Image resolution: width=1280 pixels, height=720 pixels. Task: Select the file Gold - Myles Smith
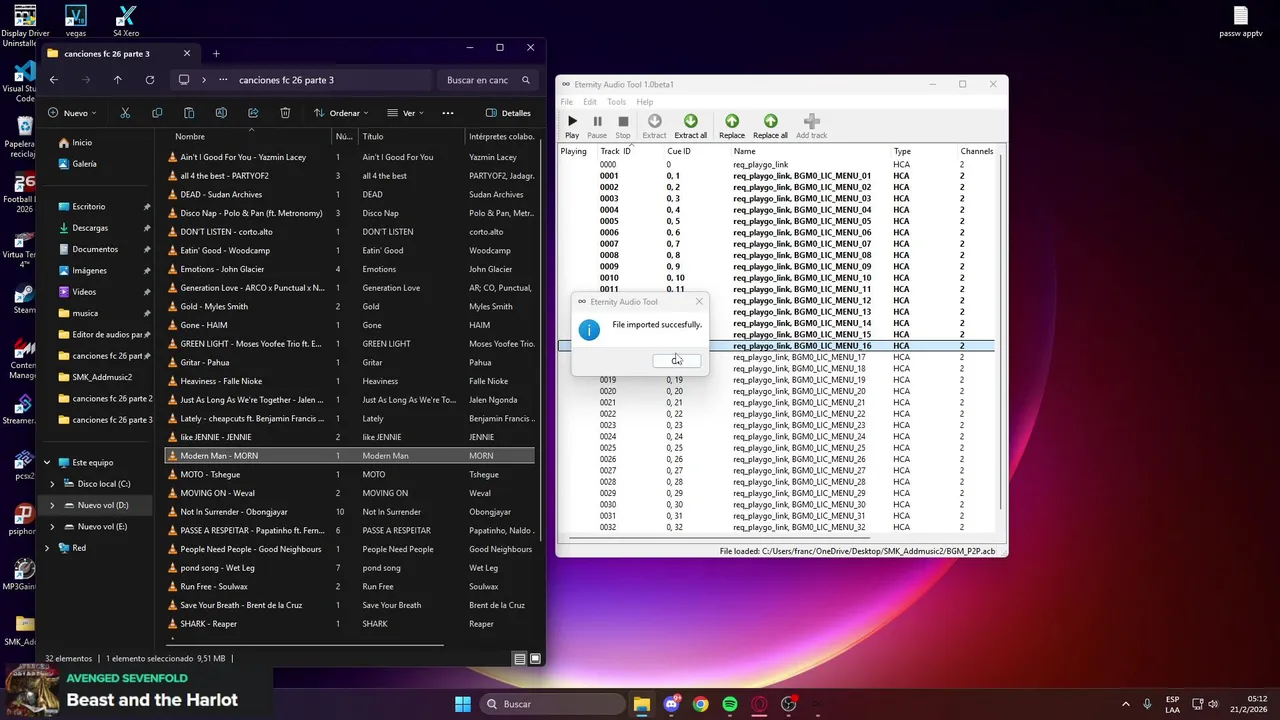(x=350, y=306)
